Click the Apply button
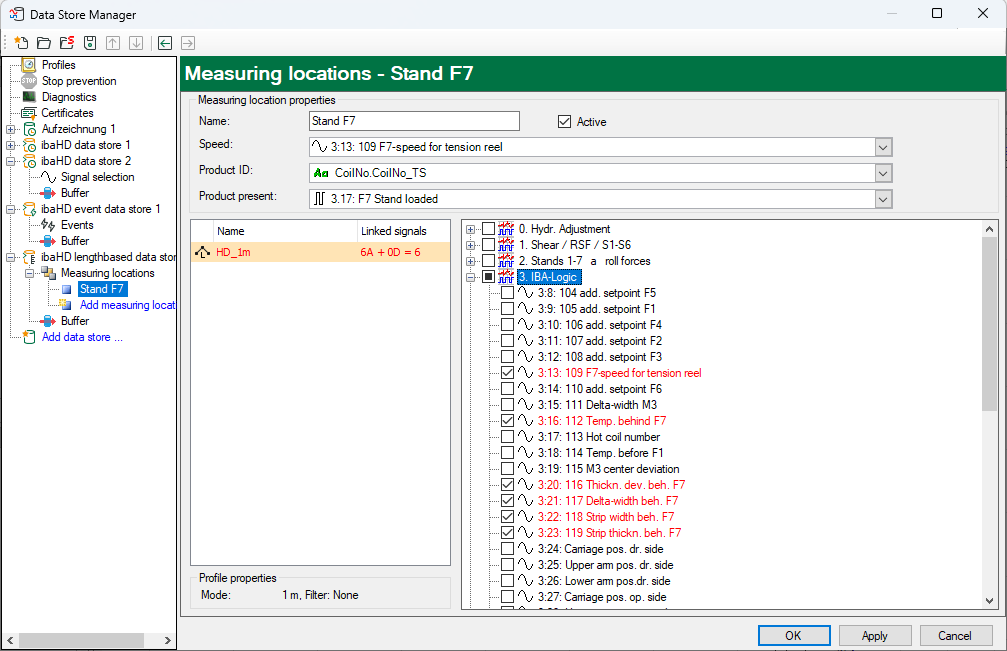The image size is (1007, 651). tap(874, 635)
